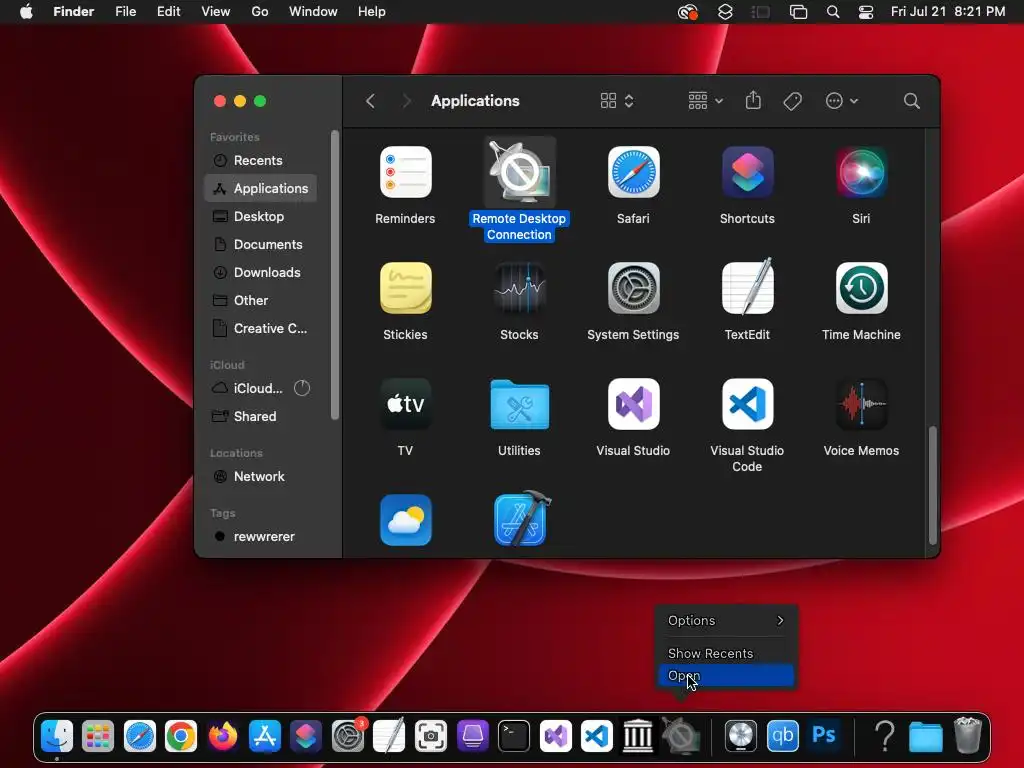Select the rewwrerer tag in sidebar

(x=261, y=536)
